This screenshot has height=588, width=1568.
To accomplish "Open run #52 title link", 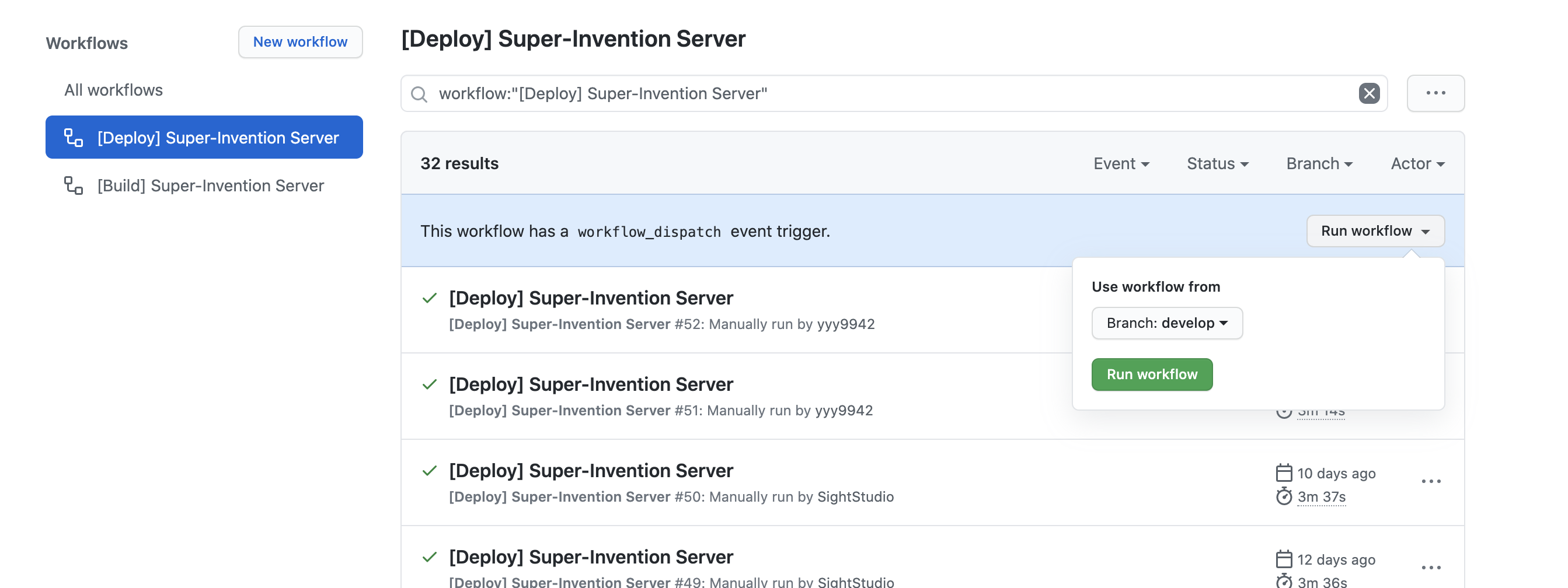I will pos(591,298).
